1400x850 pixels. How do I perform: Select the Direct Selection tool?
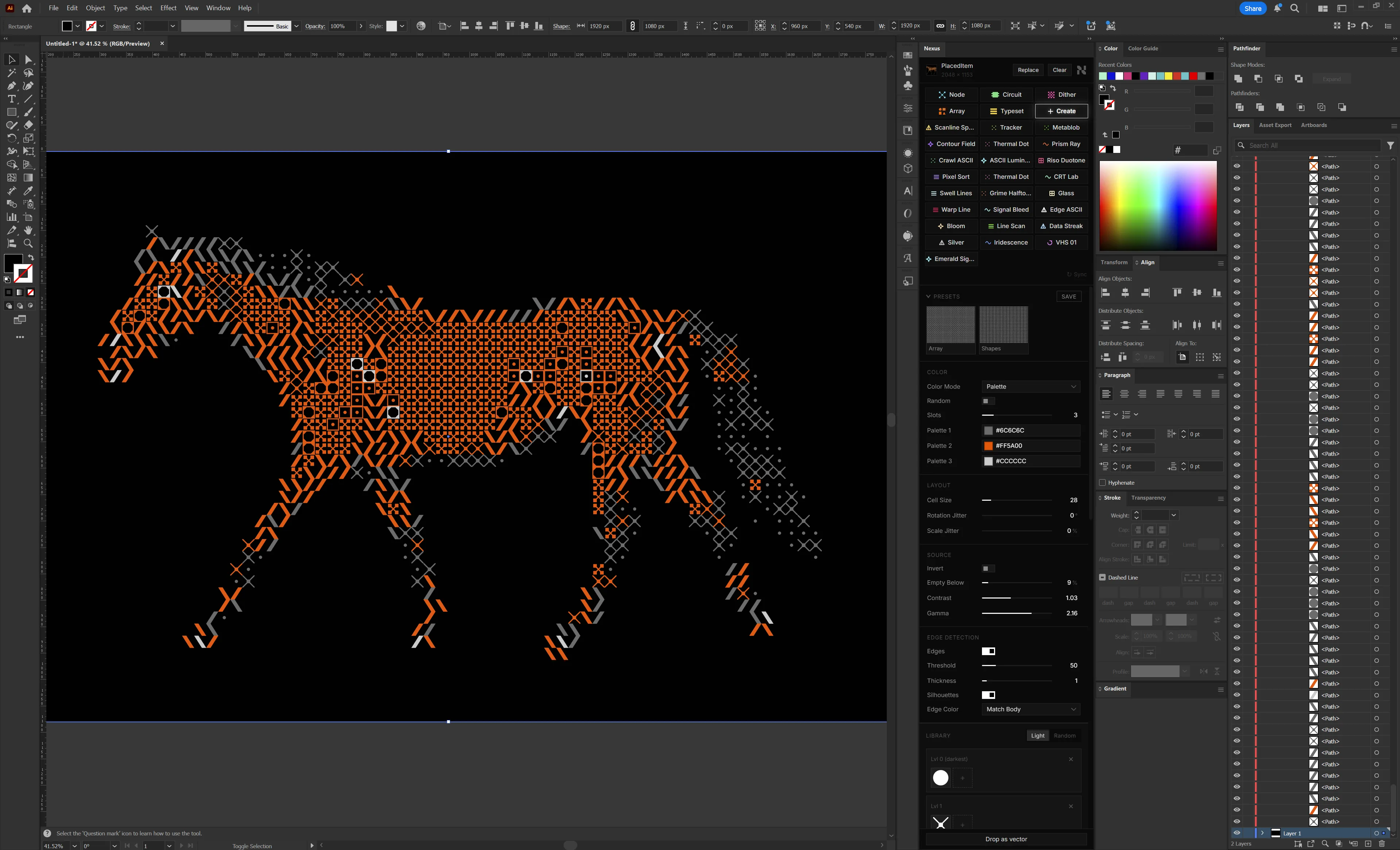coord(28,60)
